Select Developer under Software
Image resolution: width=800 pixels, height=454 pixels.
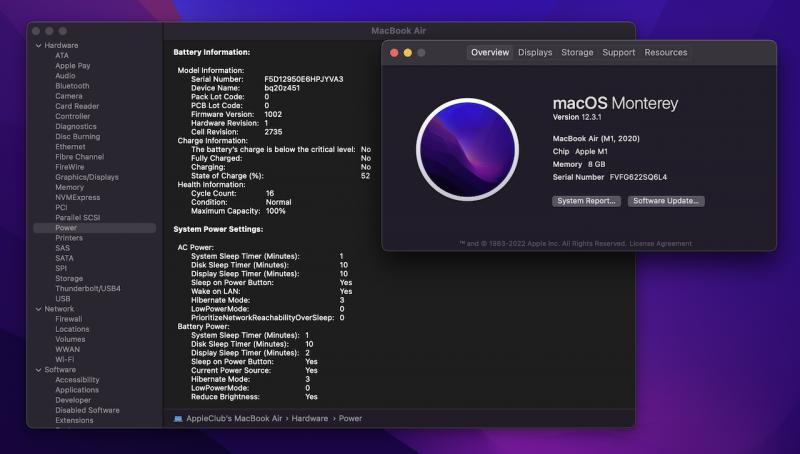point(73,400)
